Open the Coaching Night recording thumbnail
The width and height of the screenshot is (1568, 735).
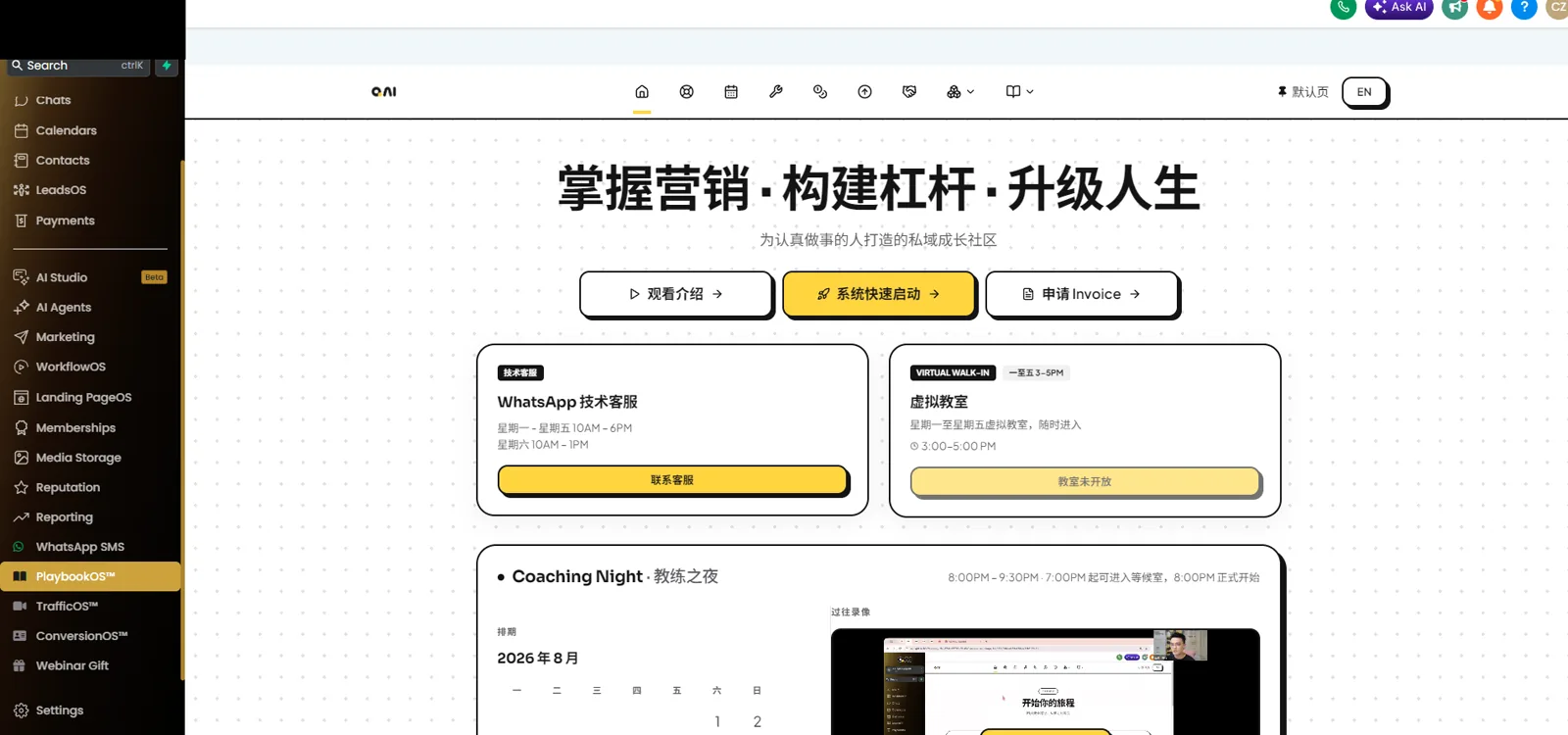(1046, 682)
